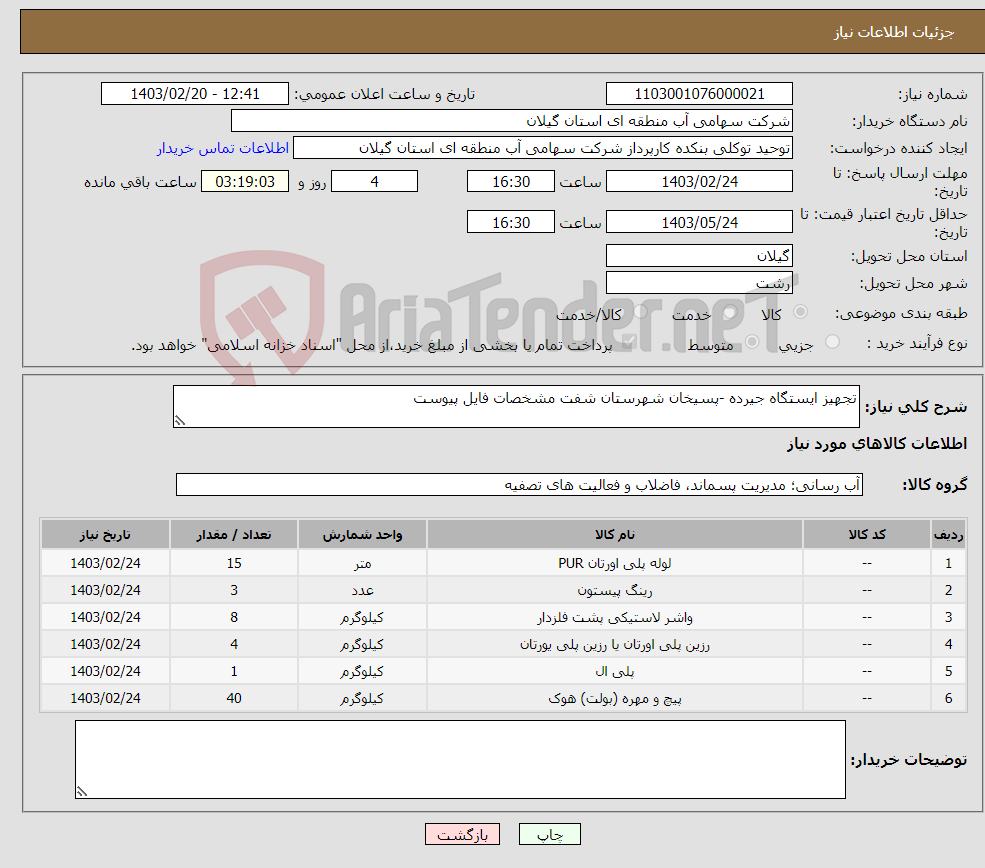Viewport: 985px width, 868px height.
Task: Click the delivery city field رشت
Action: tap(699, 283)
